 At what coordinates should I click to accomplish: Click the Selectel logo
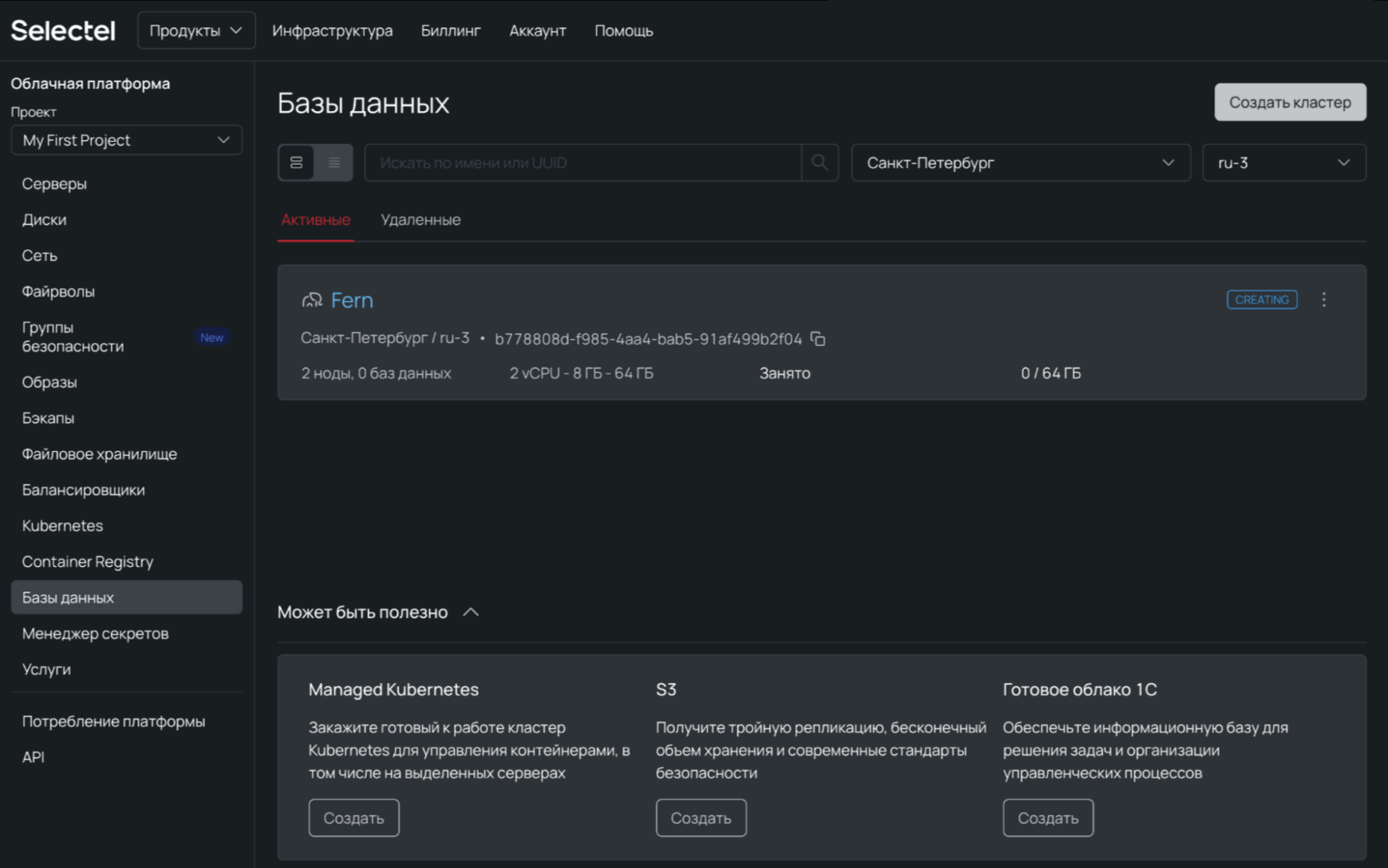click(x=63, y=31)
